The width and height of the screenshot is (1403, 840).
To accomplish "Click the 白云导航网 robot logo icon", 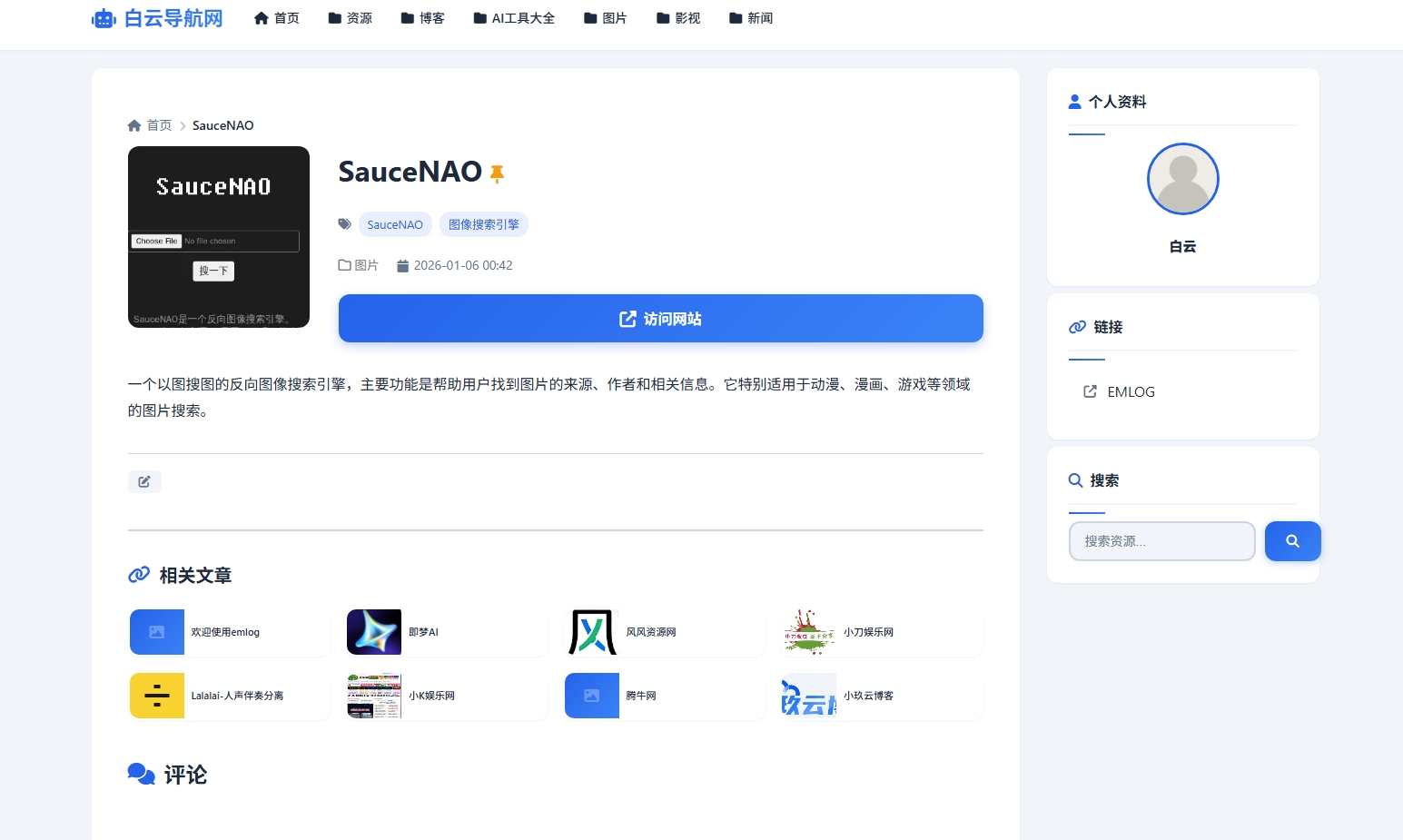I will click(x=103, y=17).
